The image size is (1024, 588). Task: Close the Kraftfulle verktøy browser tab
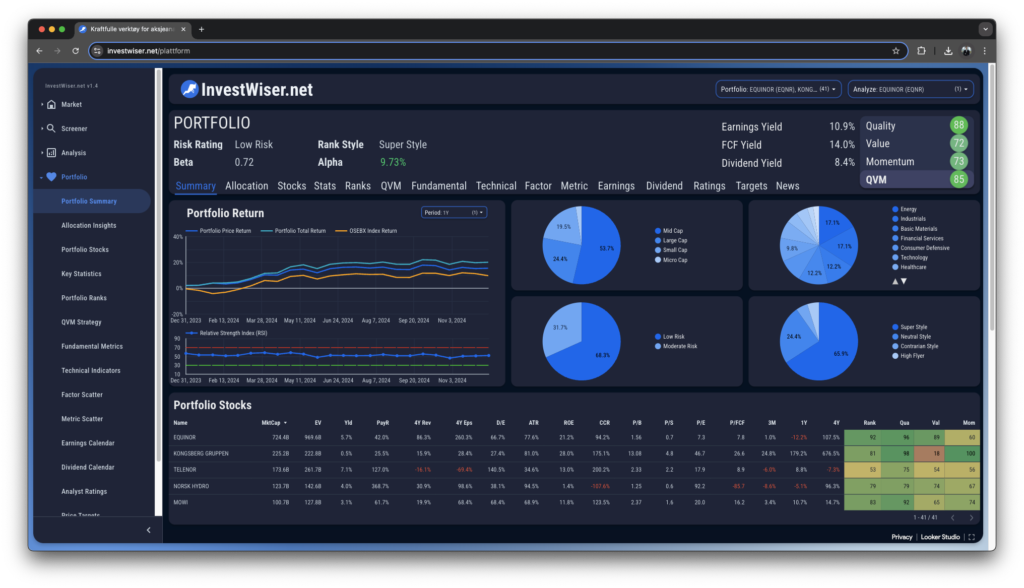(184, 29)
